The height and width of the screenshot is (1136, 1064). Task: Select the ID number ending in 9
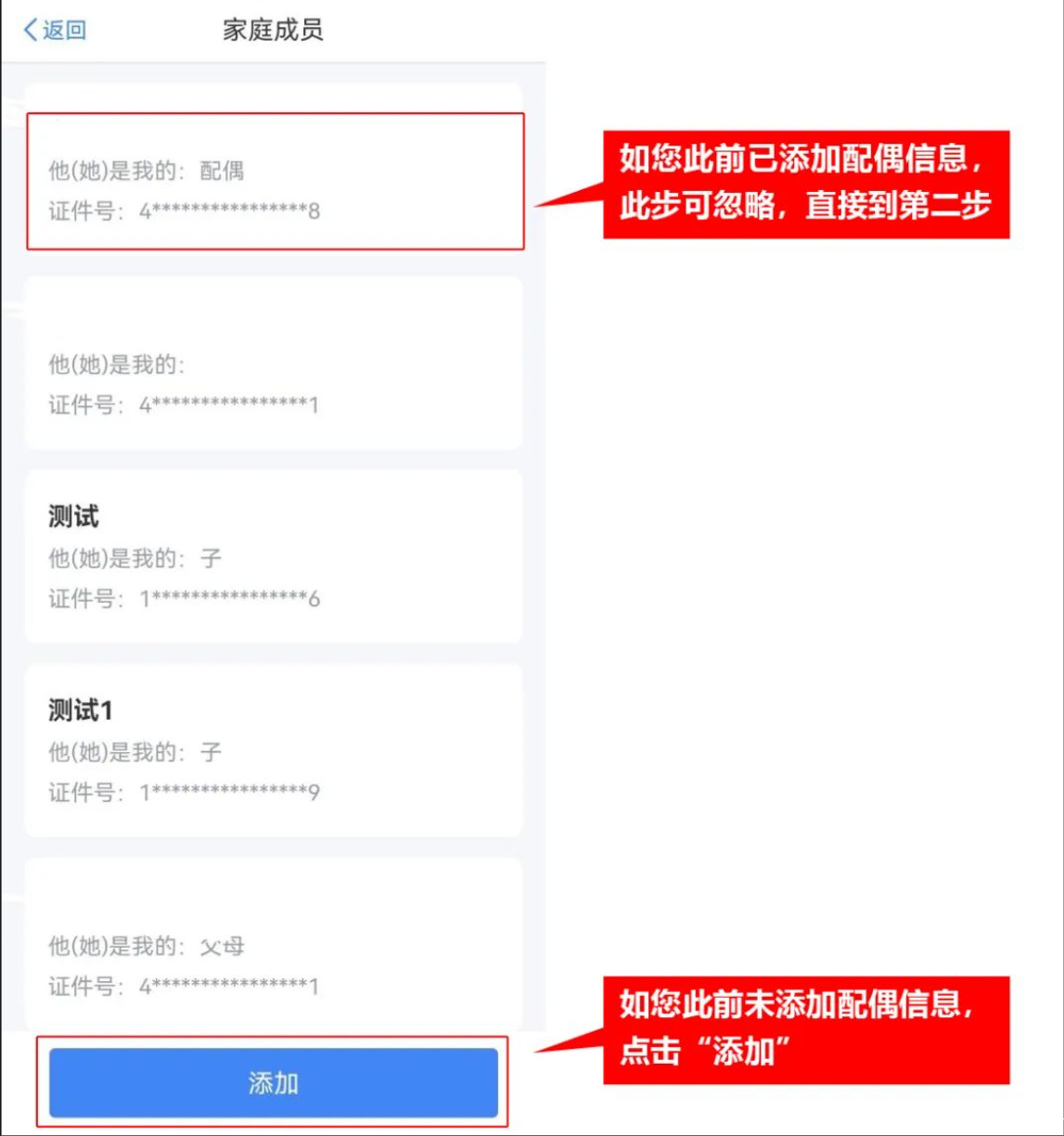click(230, 793)
